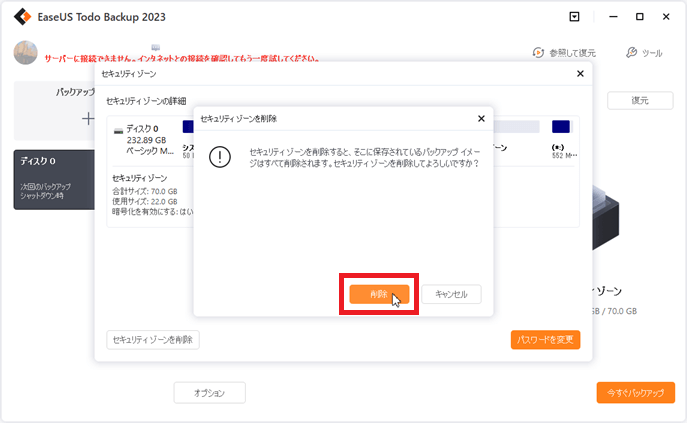Image resolution: width=687 pixels, height=423 pixels.
Task: Click the キャンセル button in the dialog
Action: pos(451,294)
